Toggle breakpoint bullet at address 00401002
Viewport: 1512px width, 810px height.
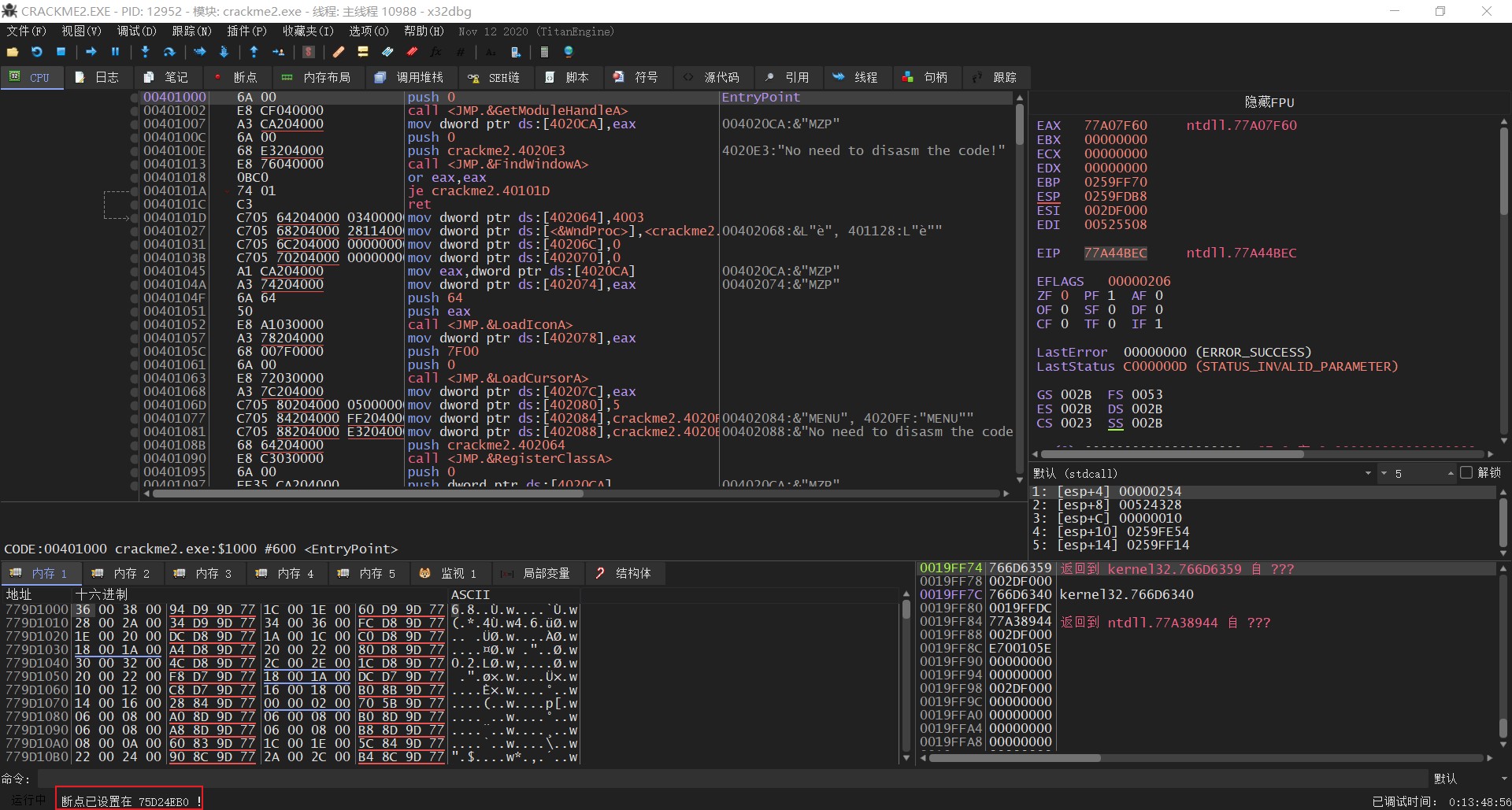pyautogui.click(x=135, y=111)
